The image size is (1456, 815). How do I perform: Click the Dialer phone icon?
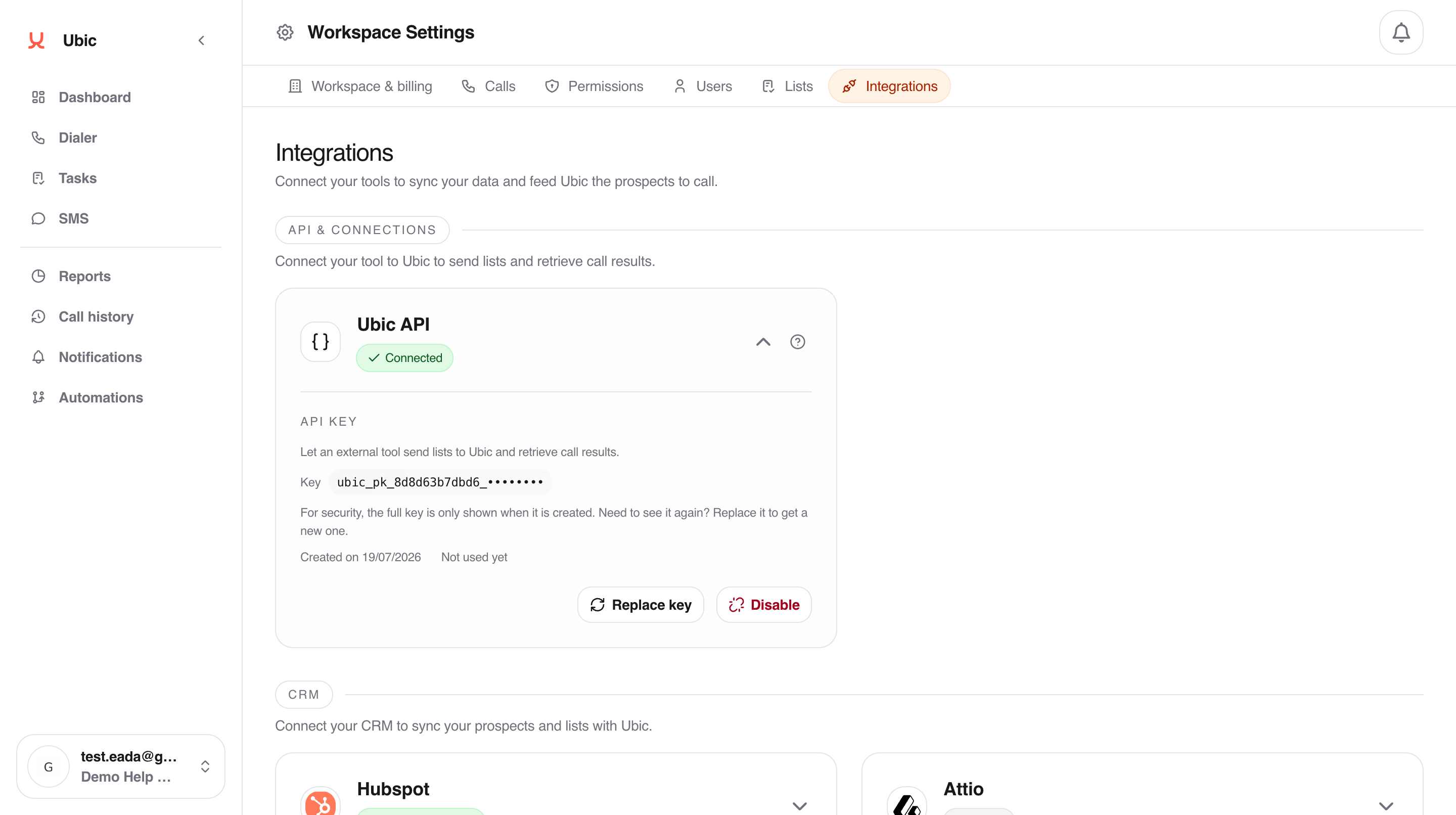coord(38,138)
